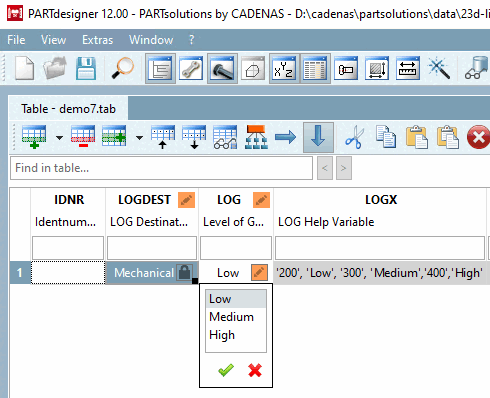Click the LOG column filter field
490x398 pixels.
click(236, 248)
